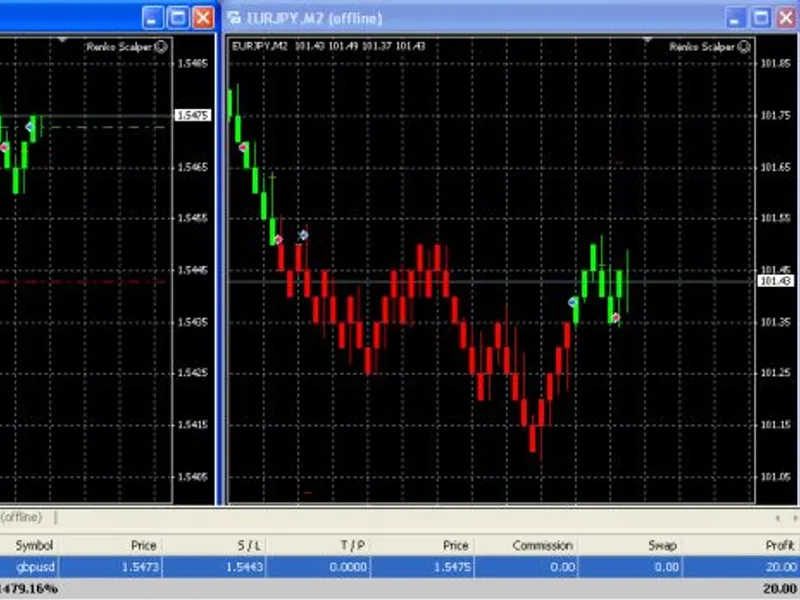Click the Renko Scalper smiley in left chart

tap(161, 47)
